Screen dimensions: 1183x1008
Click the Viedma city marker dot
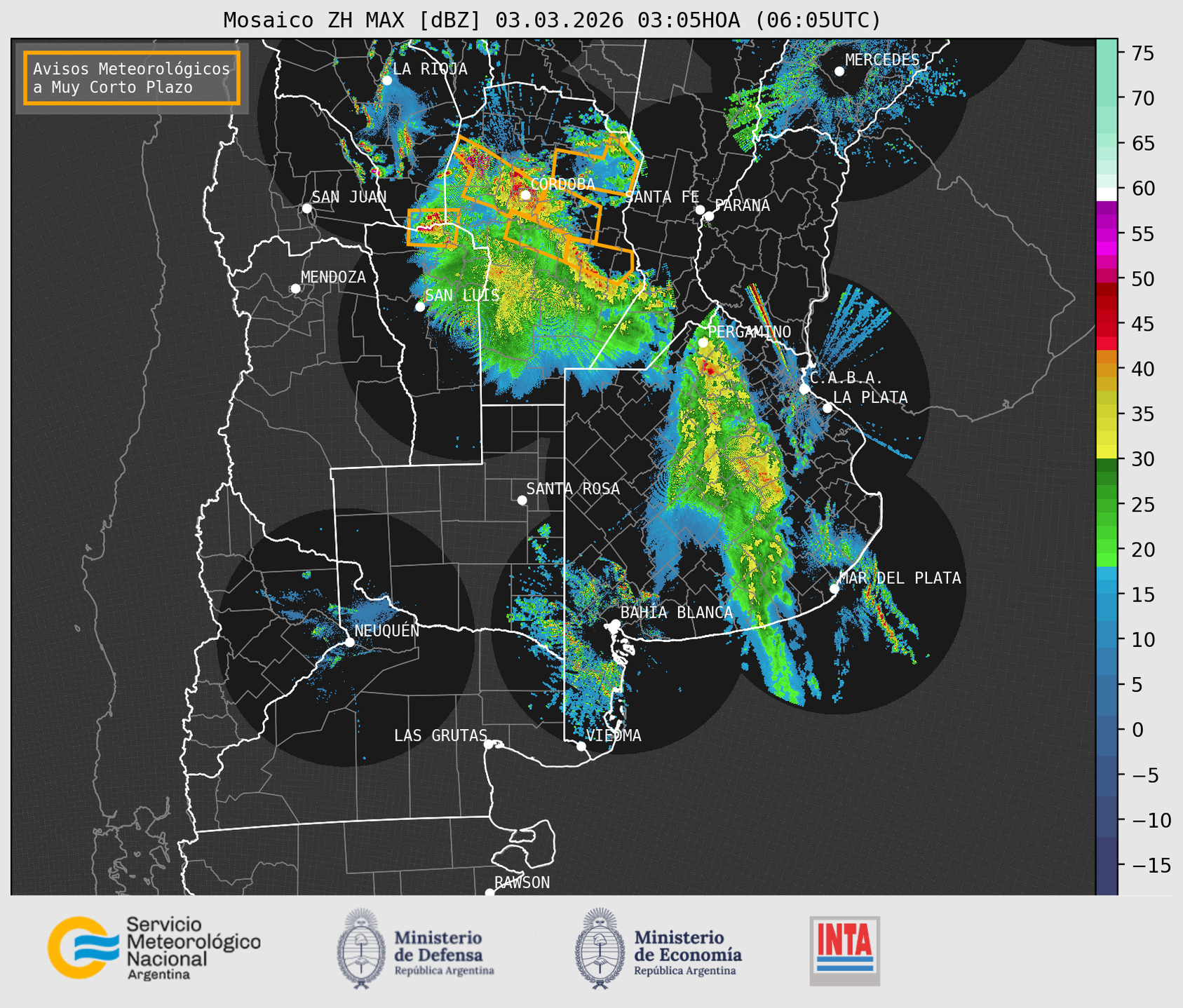(x=581, y=746)
